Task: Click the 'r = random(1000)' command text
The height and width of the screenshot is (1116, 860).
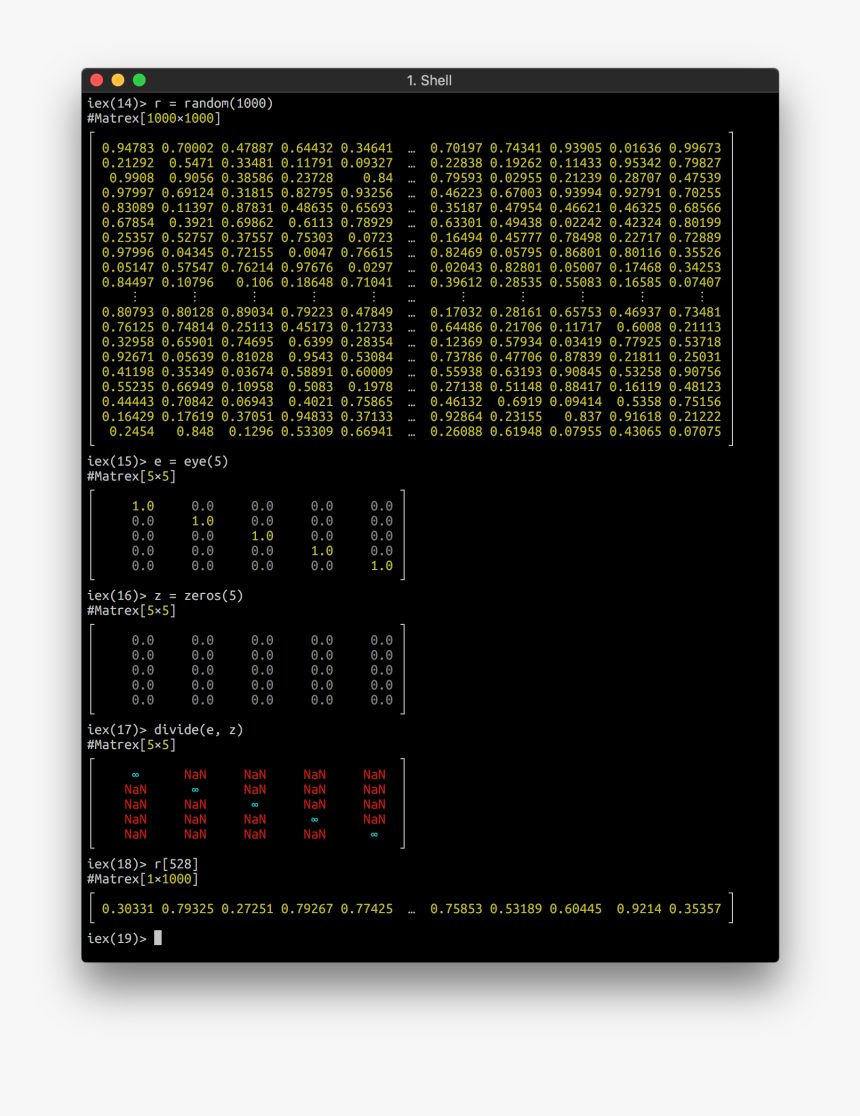Action: 214,103
